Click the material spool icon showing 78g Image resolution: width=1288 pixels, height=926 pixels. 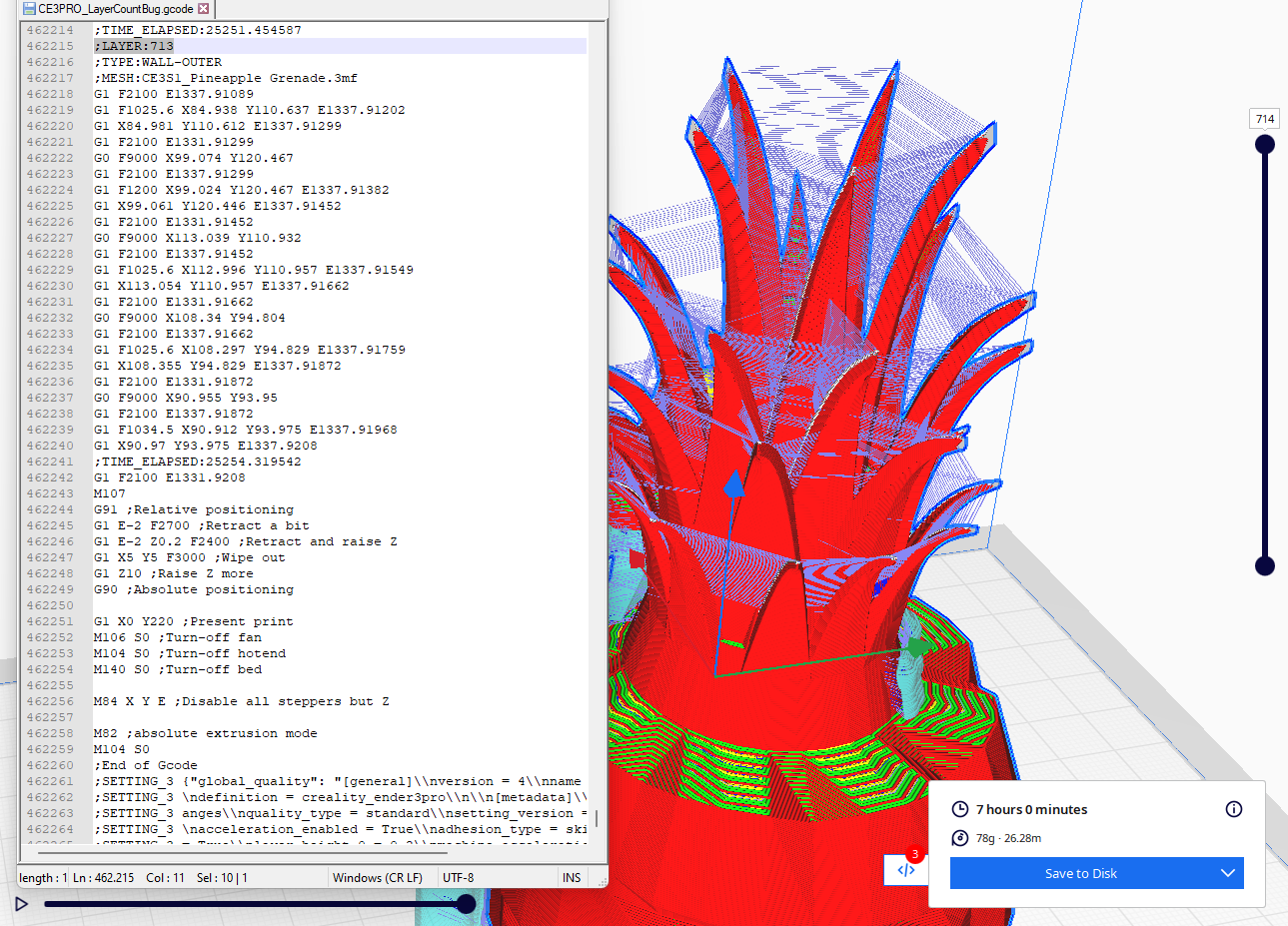(960, 839)
